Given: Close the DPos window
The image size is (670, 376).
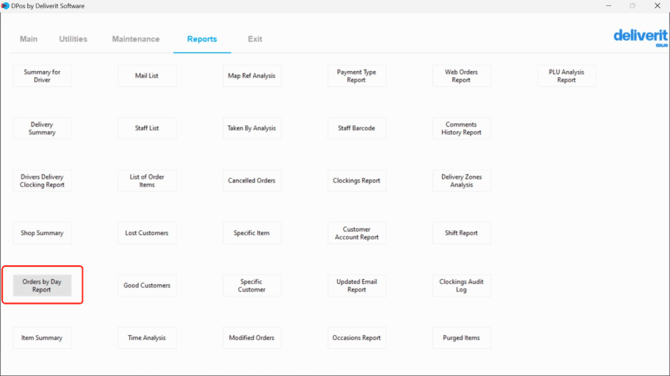Looking at the screenshot, I should [657, 6].
